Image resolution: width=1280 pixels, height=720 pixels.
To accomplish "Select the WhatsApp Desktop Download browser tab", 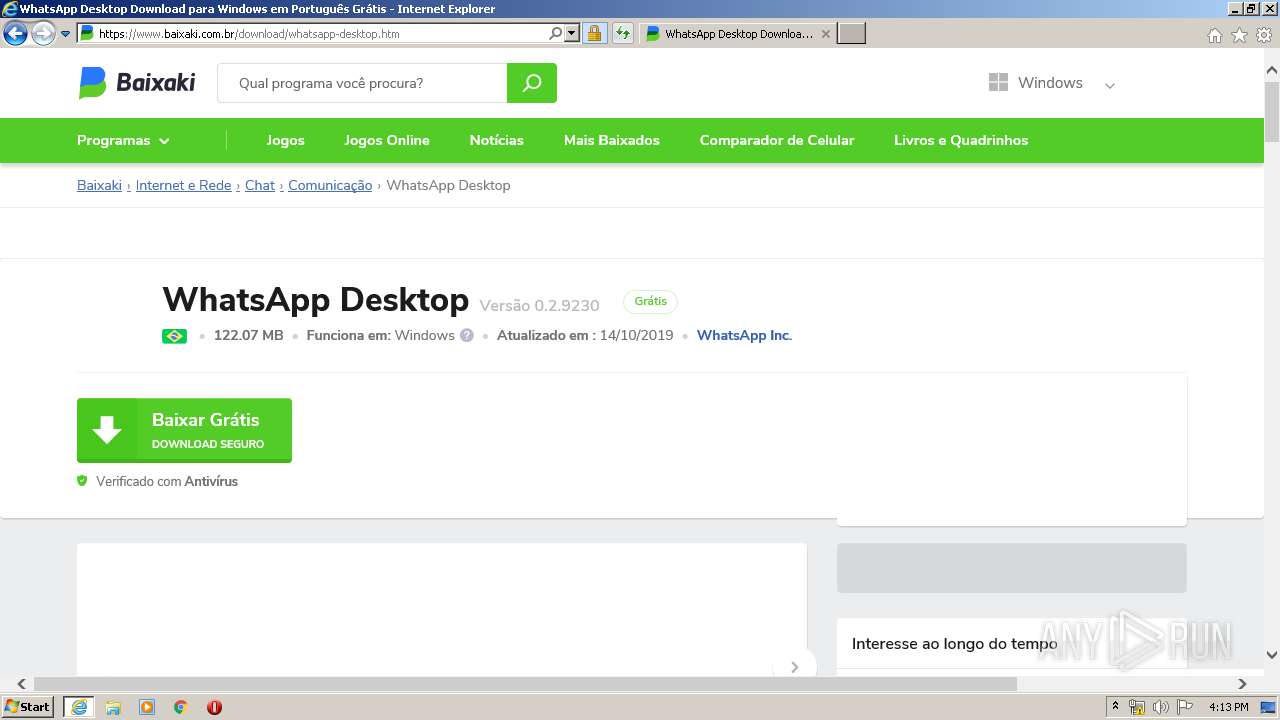I will [737, 33].
